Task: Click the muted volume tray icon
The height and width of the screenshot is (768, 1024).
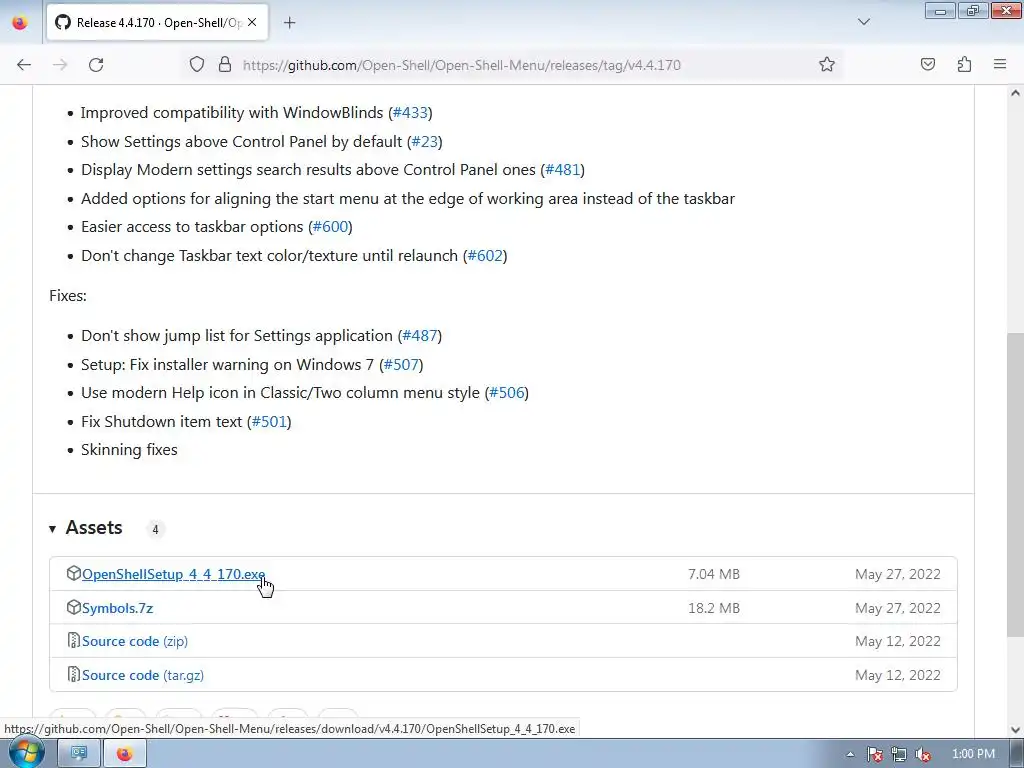Action: pos(923,754)
